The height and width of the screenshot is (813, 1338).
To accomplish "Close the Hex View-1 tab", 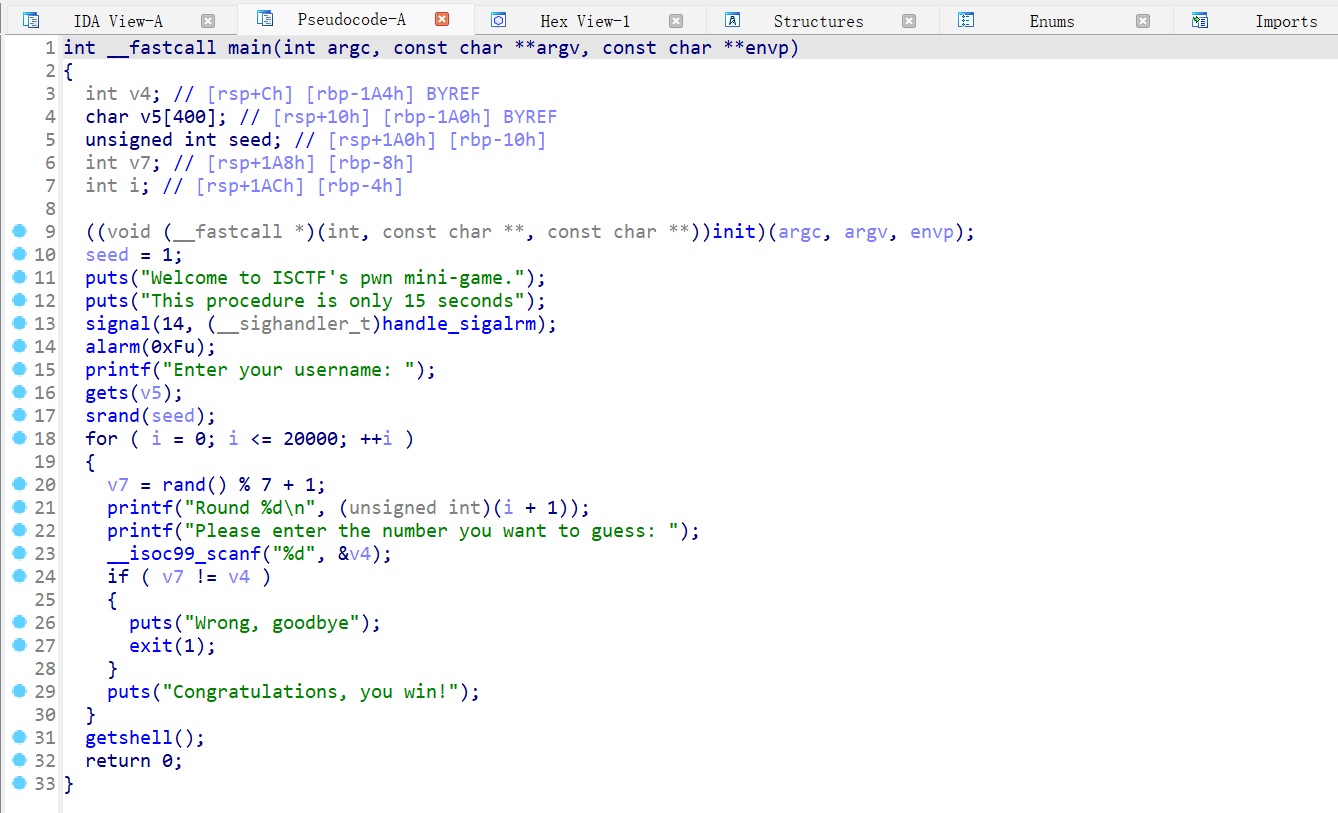I will pos(676,21).
